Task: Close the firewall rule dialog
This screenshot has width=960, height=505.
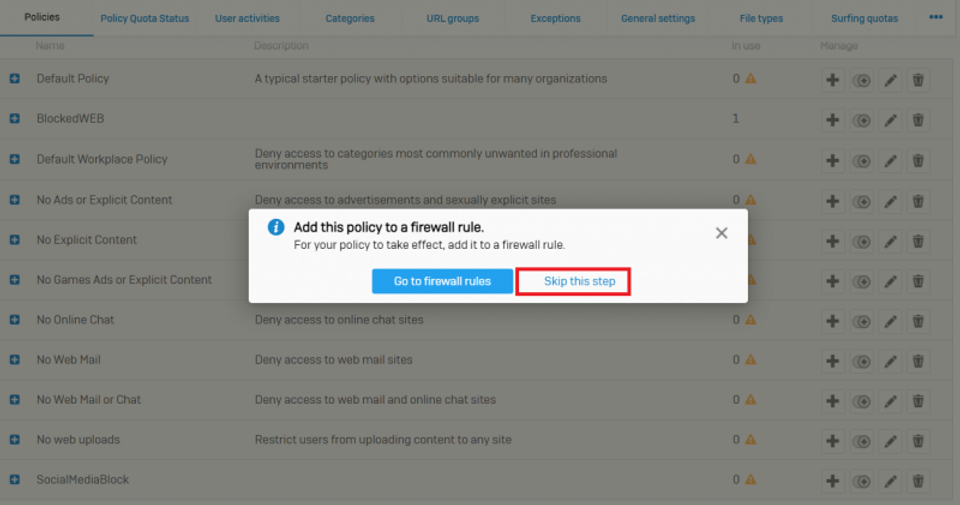Action: 722,233
